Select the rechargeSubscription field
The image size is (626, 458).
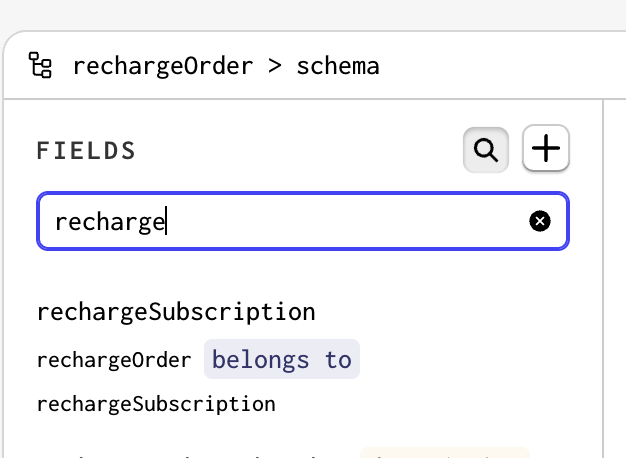(x=176, y=312)
